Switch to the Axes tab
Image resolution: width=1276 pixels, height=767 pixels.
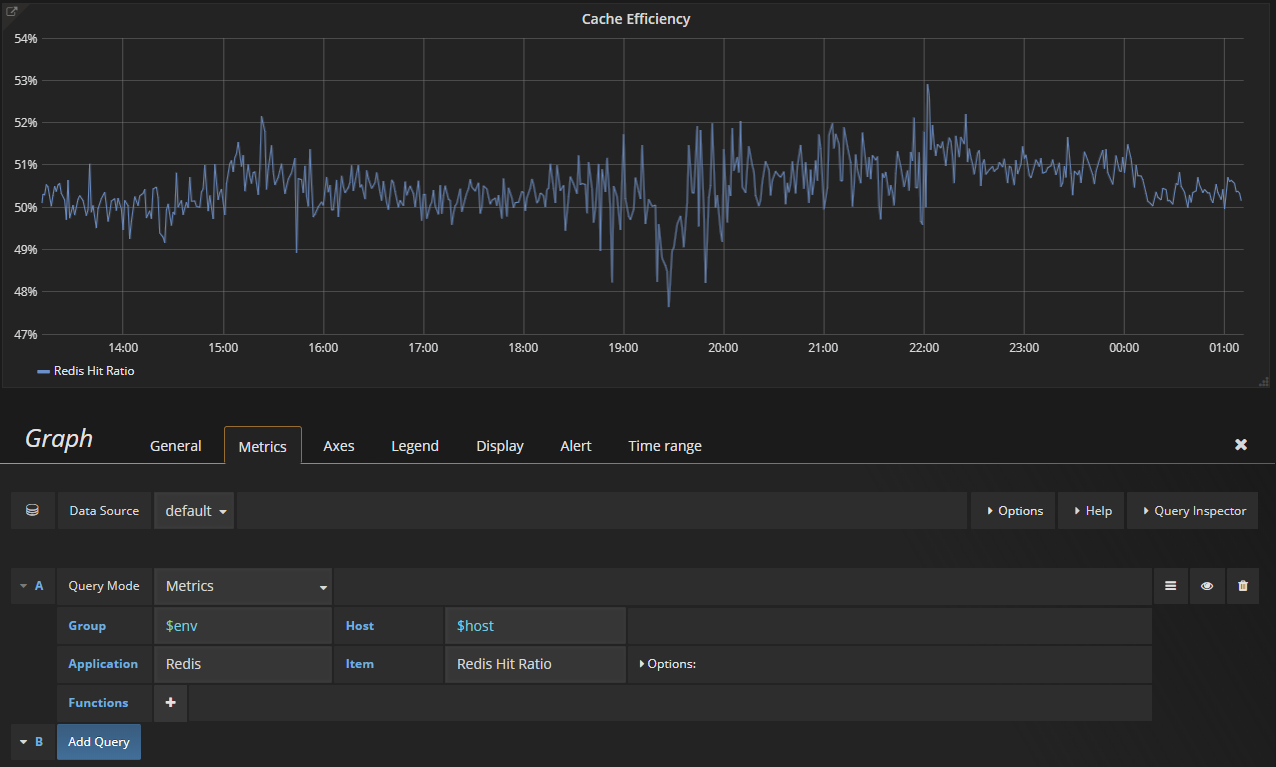click(338, 446)
